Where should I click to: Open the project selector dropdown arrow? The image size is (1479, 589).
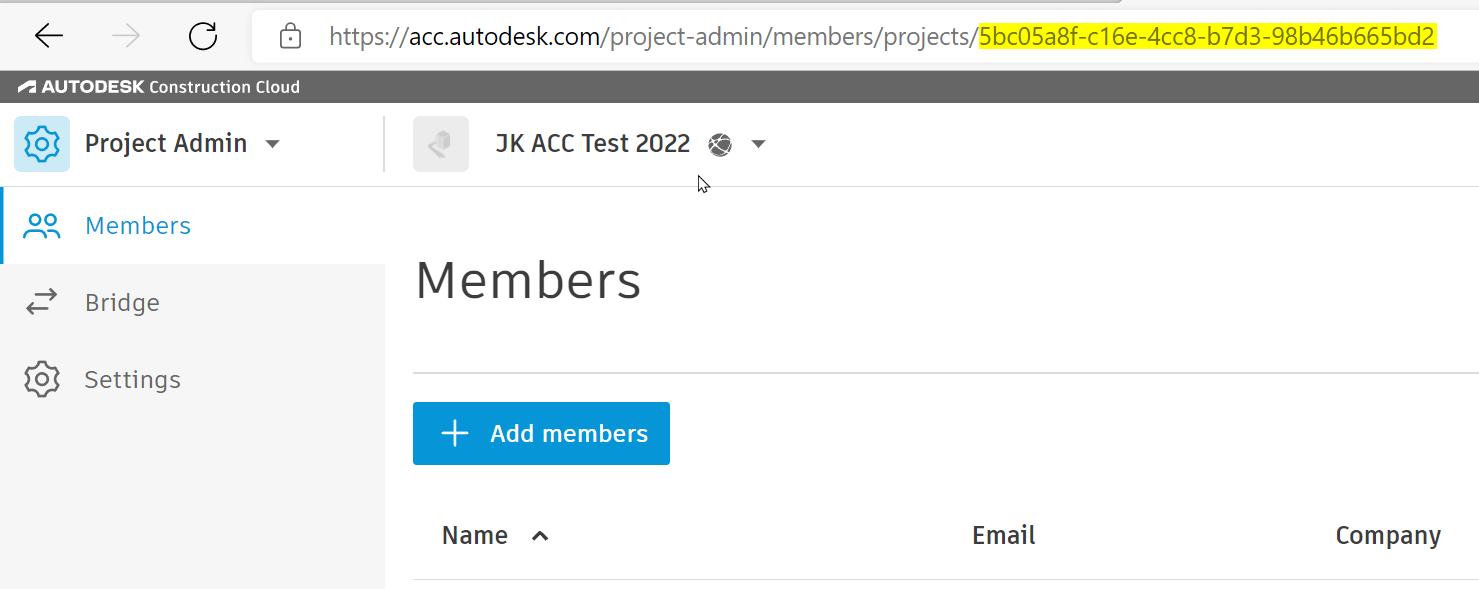tap(758, 145)
